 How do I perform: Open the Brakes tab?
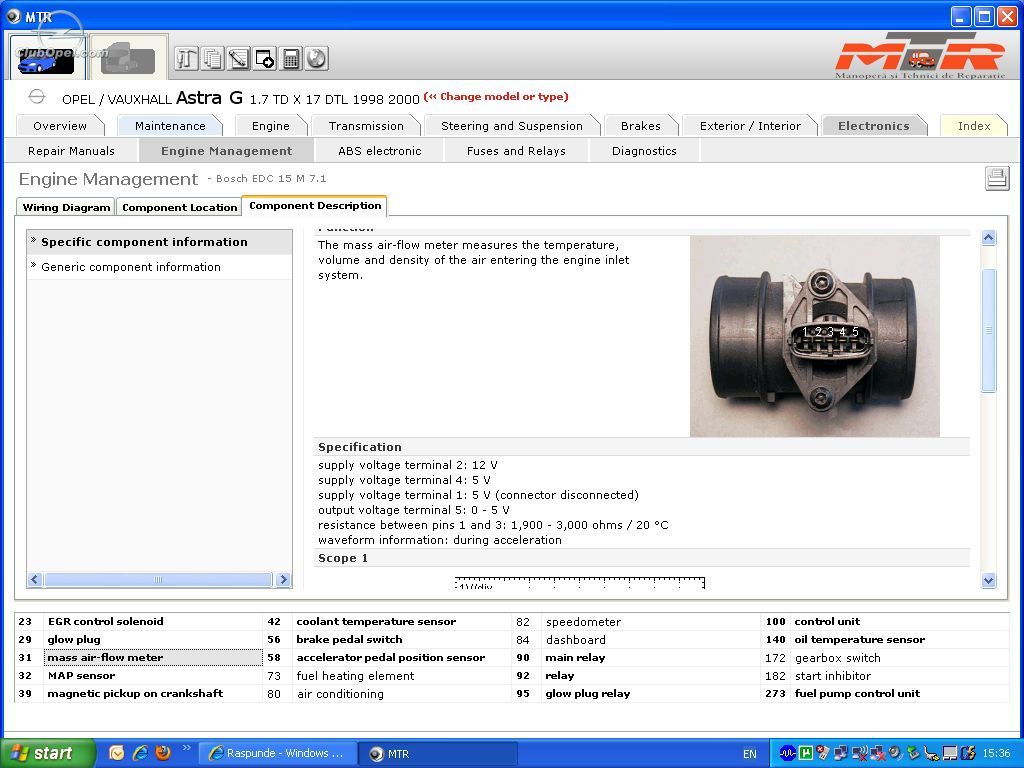(641, 126)
